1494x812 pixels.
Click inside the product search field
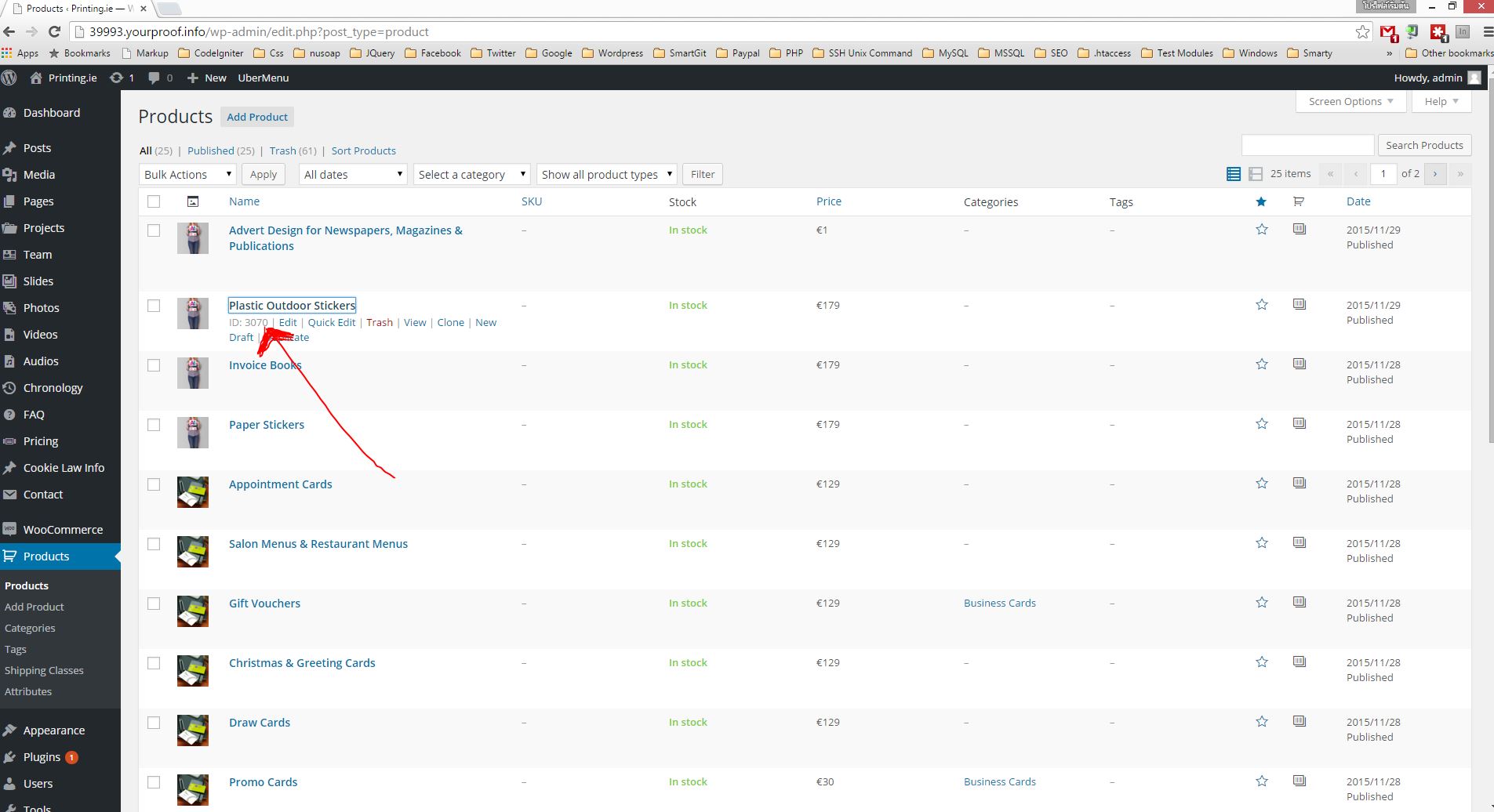click(1308, 145)
